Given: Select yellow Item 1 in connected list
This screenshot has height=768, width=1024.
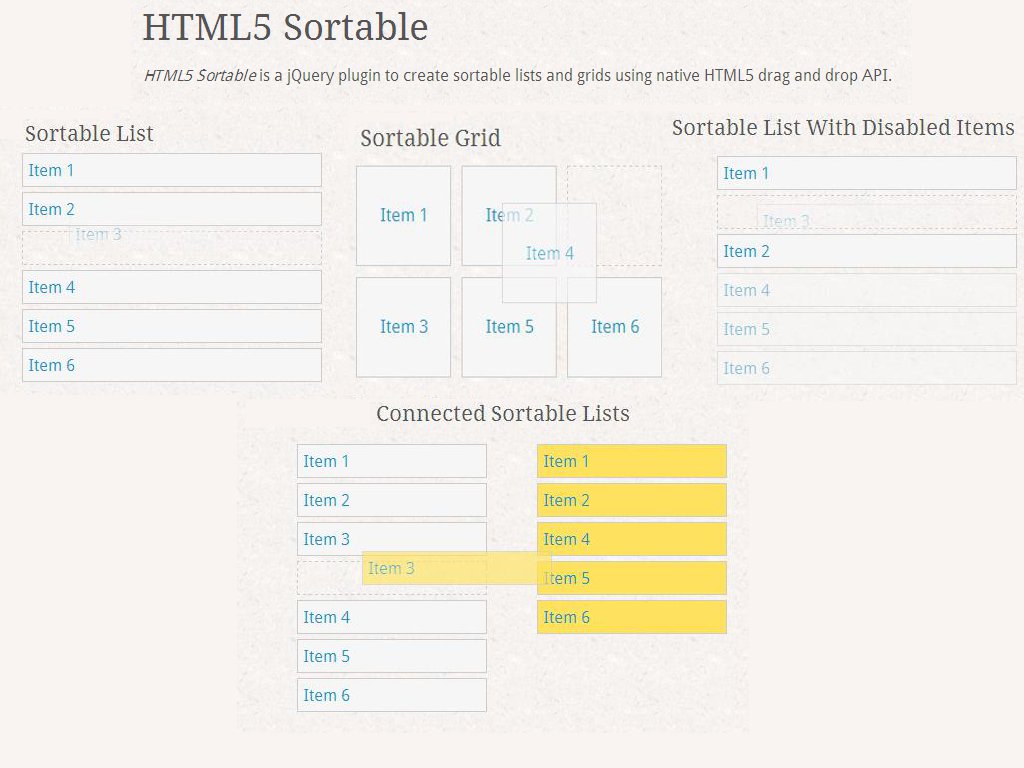Looking at the screenshot, I should 632,461.
